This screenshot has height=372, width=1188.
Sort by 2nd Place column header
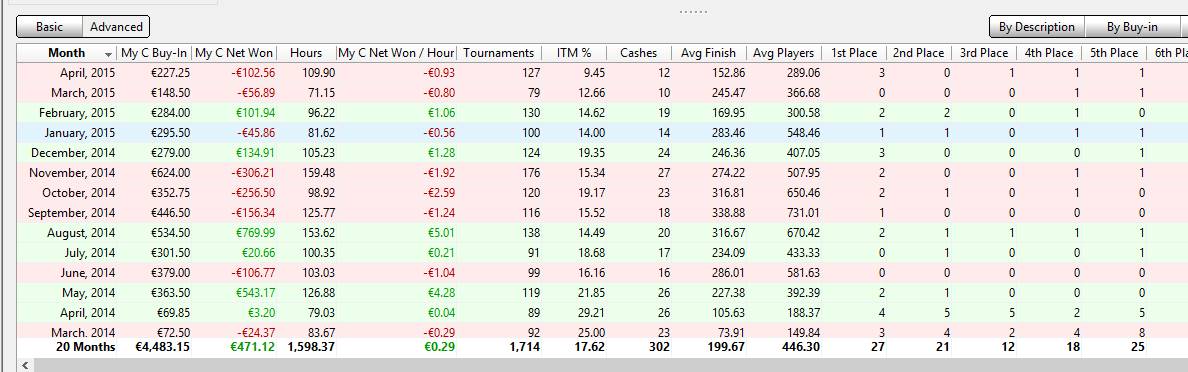918,53
